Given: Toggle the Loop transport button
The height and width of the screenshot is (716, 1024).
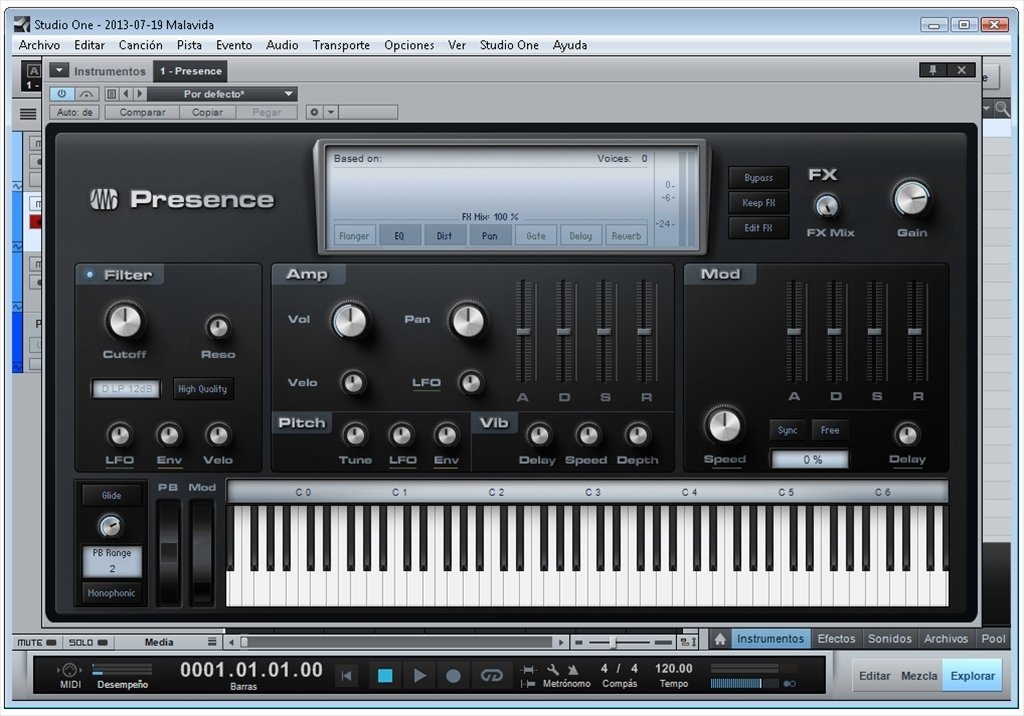Looking at the screenshot, I should tap(492, 675).
